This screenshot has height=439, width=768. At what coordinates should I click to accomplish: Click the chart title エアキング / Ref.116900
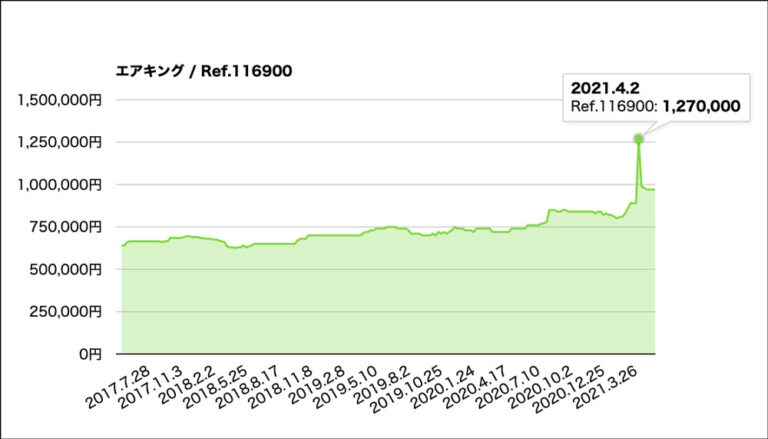(x=204, y=72)
